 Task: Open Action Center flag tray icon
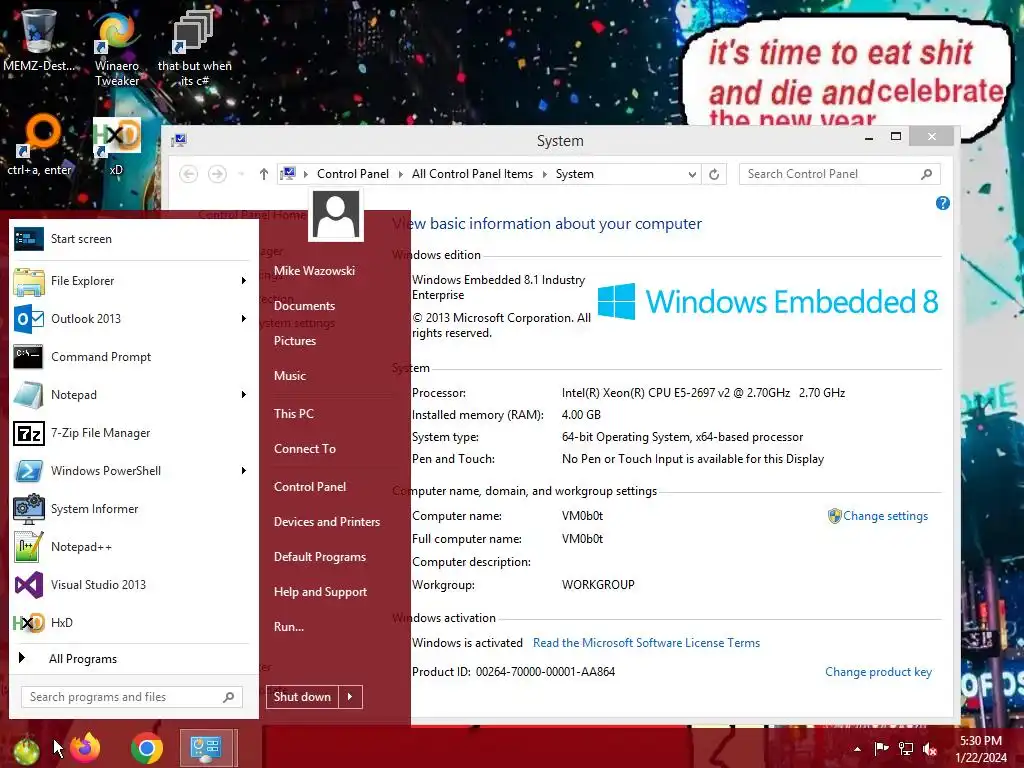[x=881, y=749]
